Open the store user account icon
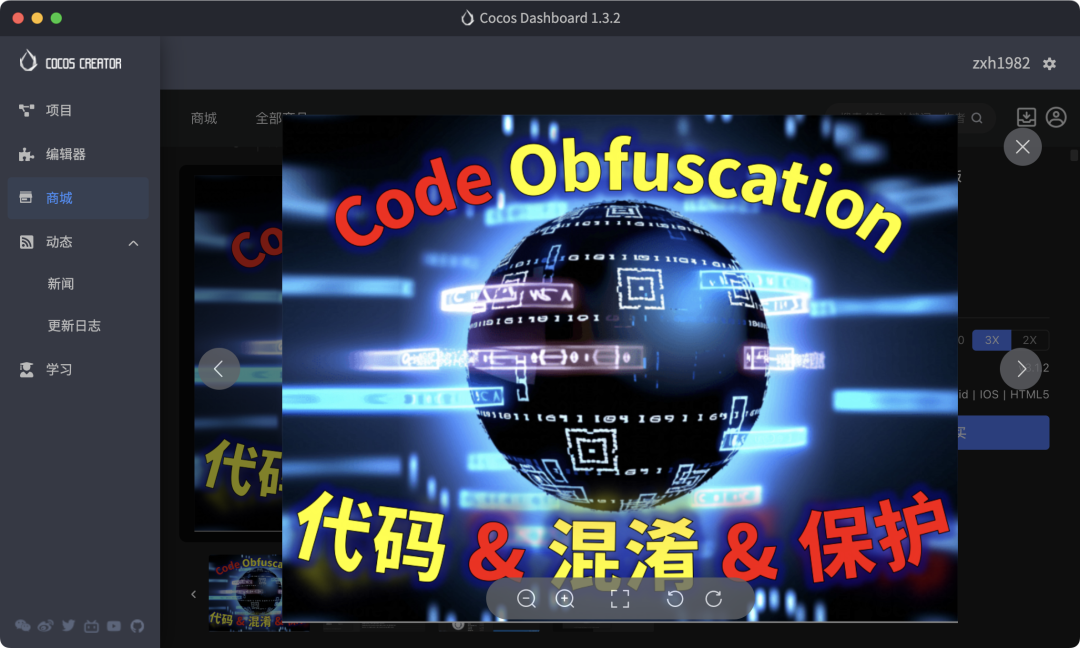1080x648 pixels. coord(1056,117)
